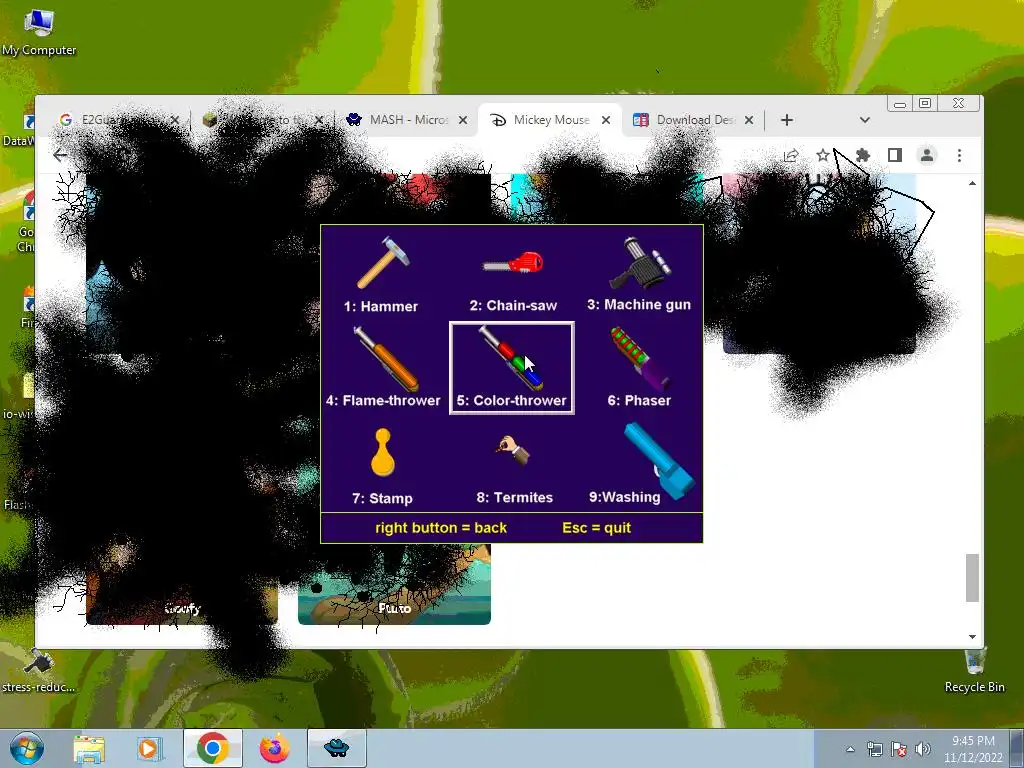
Task: Open Windows Explorer from taskbar
Action: [x=89, y=748]
